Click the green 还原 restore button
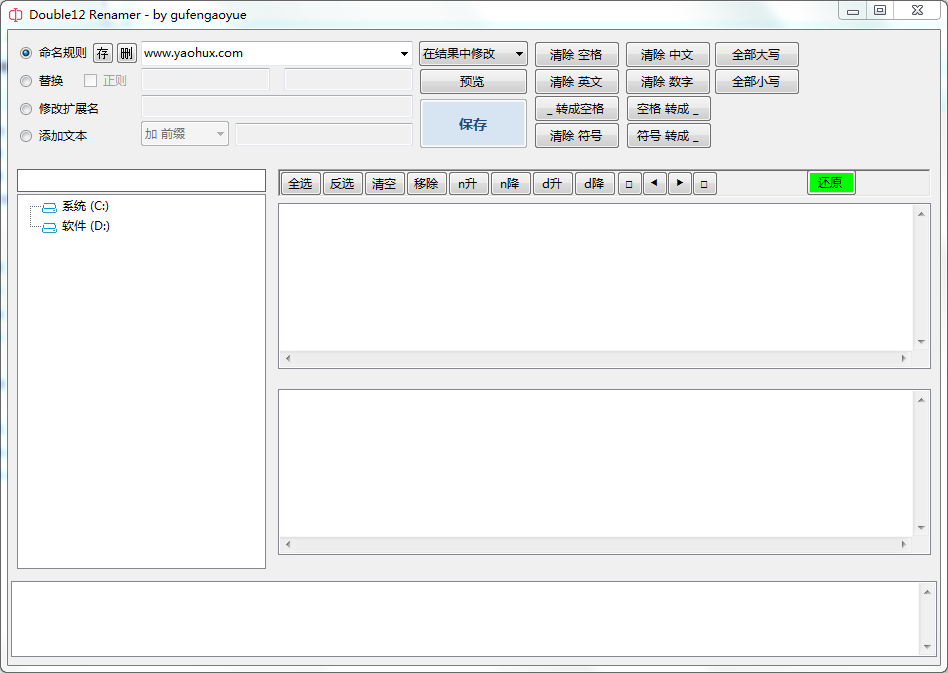Screen dimensions: 948x673 tap(831, 183)
